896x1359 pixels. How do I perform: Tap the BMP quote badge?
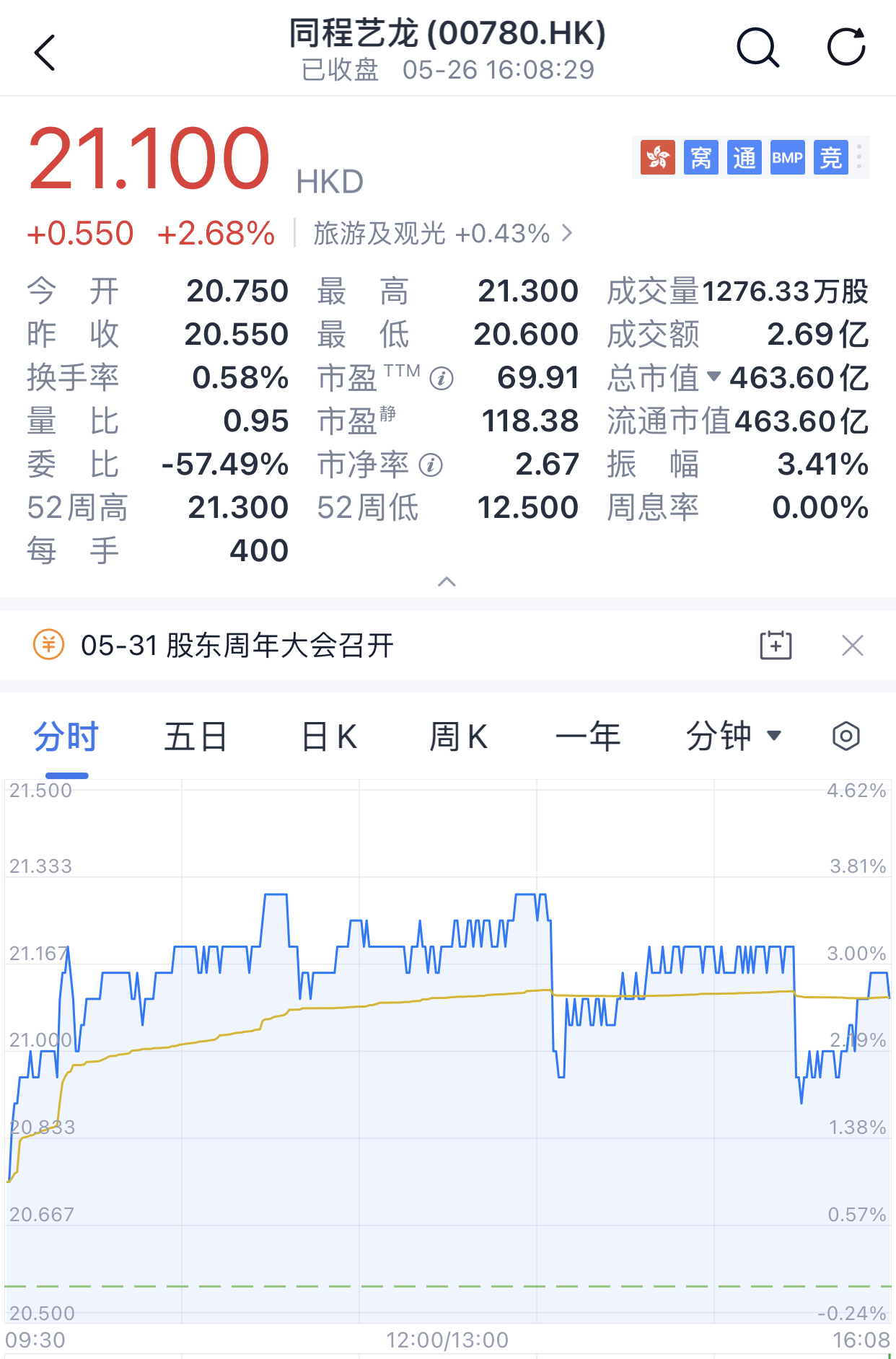pos(787,157)
